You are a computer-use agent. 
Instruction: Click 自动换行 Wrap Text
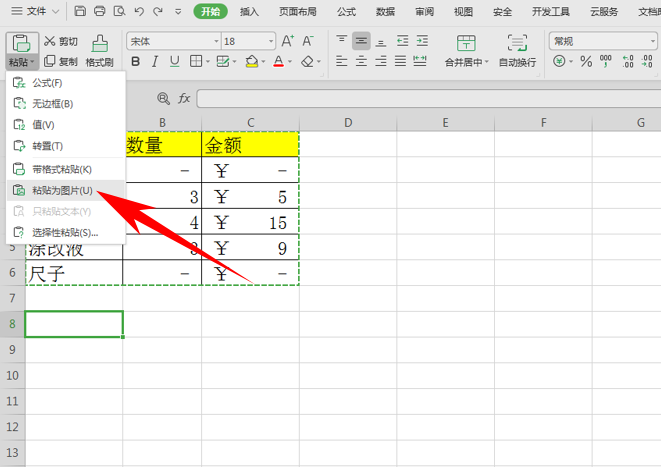[517, 51]
